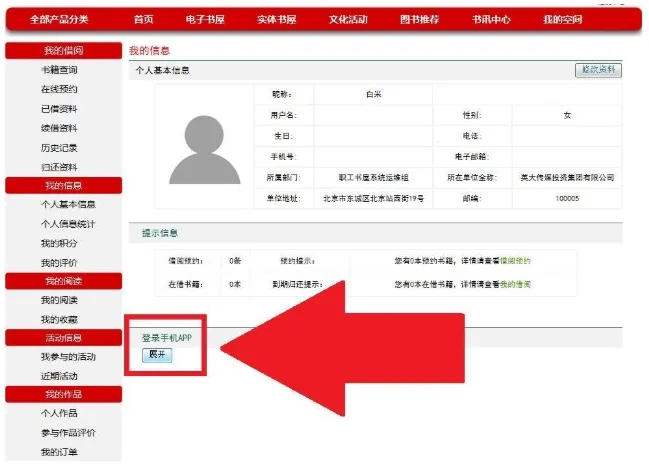Open 已借资料 in the sidebar
The width and height of the screenshot is (649, 470).
[x=59, y=109]
